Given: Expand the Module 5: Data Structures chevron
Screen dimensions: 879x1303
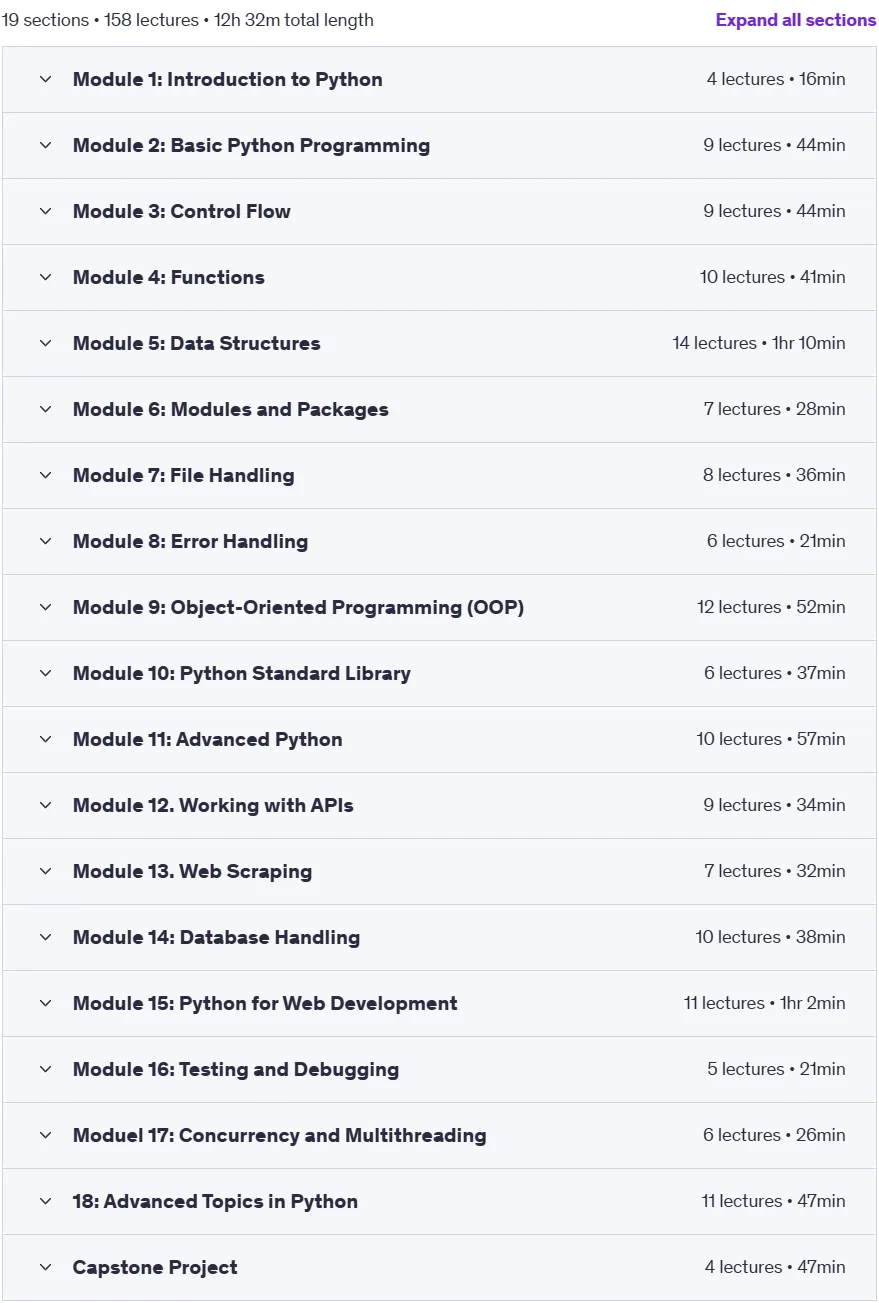Looking at the screenshot, I should coord(45,343).
